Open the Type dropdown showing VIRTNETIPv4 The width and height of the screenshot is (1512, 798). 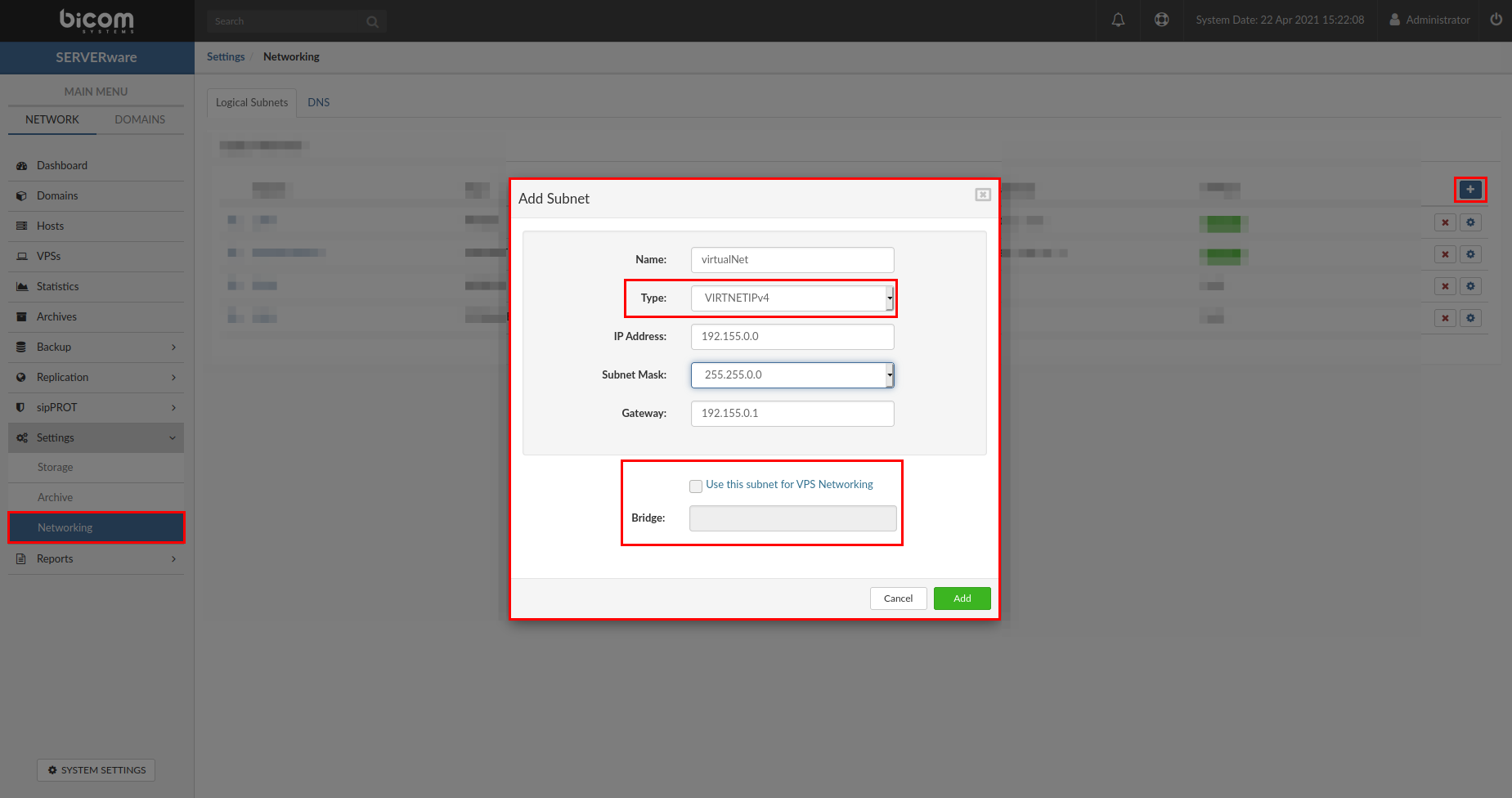coord(792,298)
